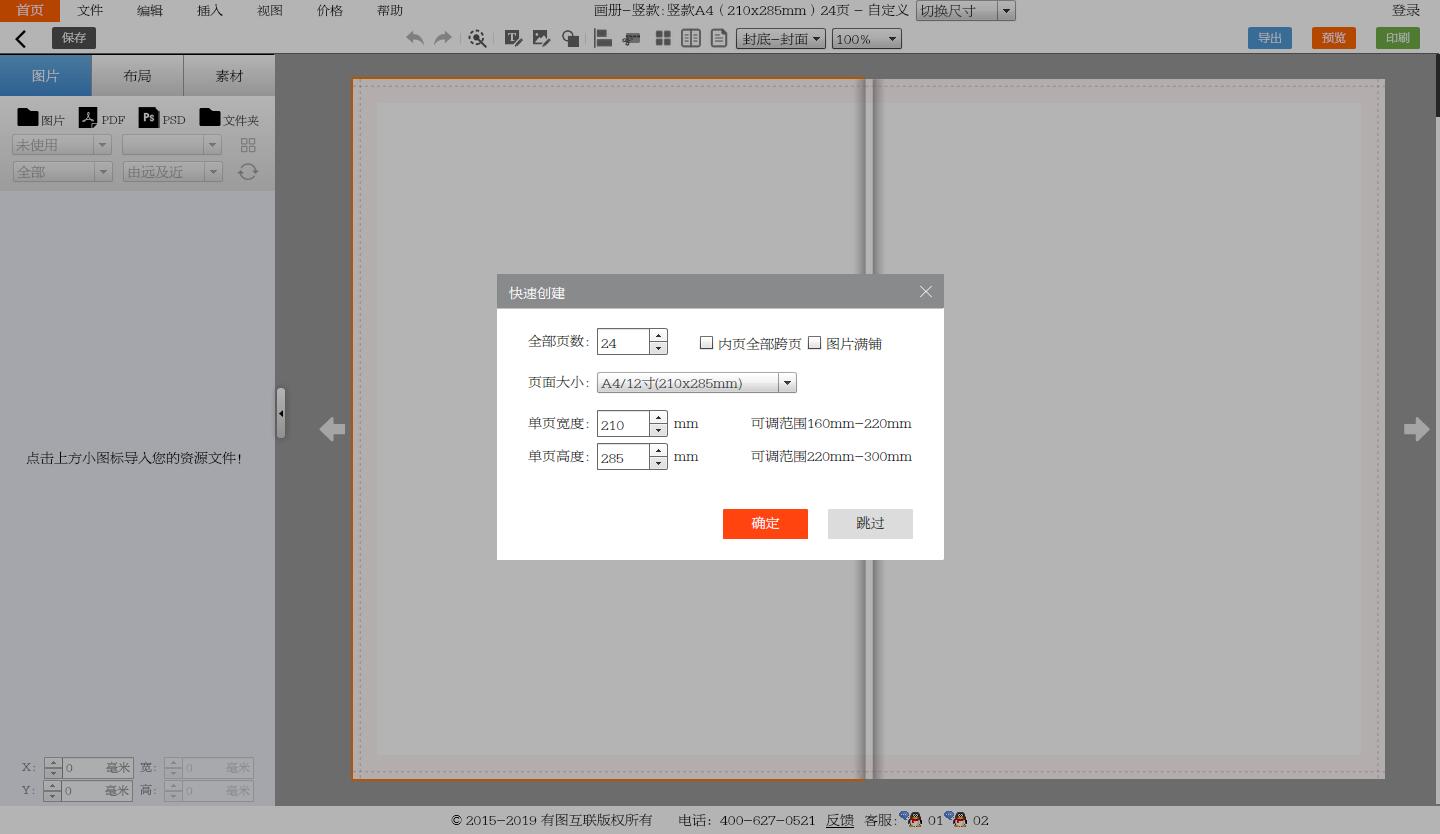Select the magnifier selection tool

pos(477,38)
